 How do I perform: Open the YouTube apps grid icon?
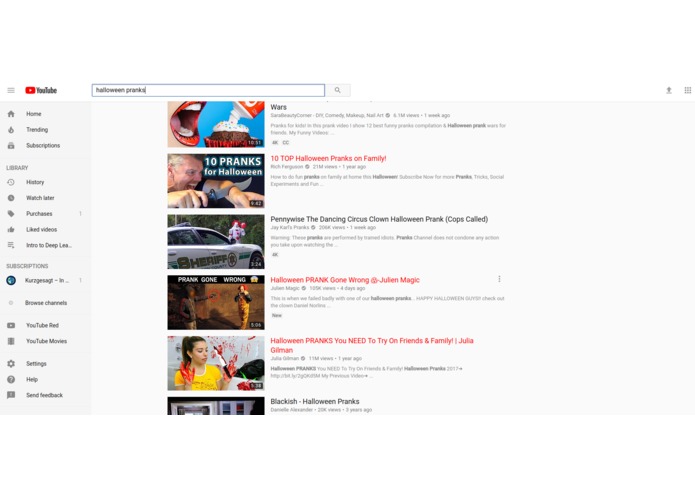pos(687,90)
